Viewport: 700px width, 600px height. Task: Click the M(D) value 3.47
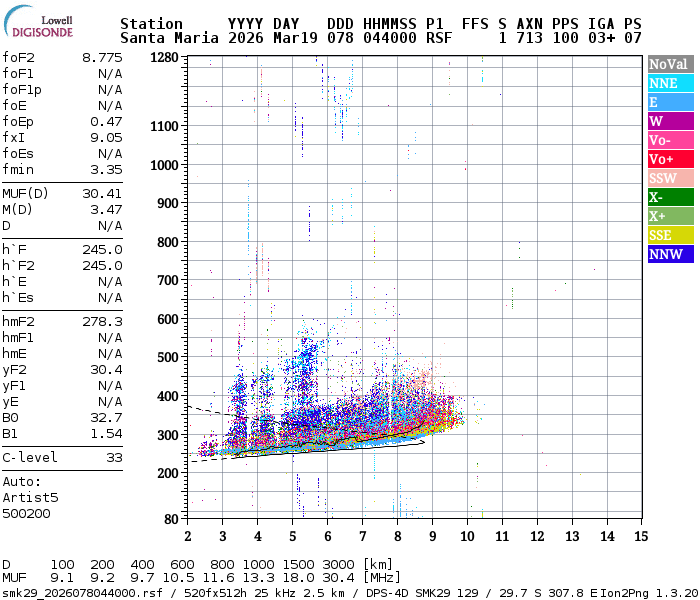tap(106, 210)
